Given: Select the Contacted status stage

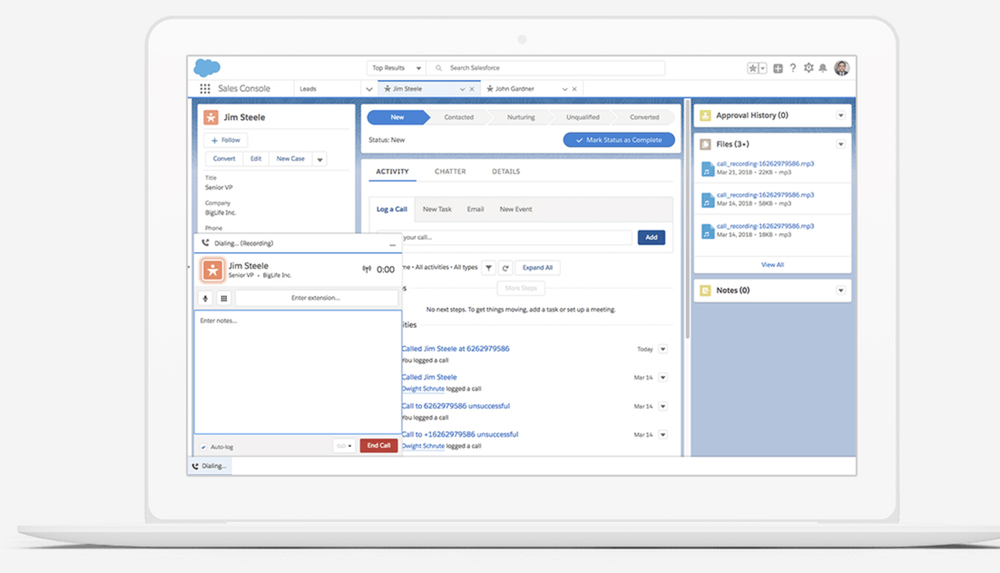Looking at the screenshot, I should (459, 117).
